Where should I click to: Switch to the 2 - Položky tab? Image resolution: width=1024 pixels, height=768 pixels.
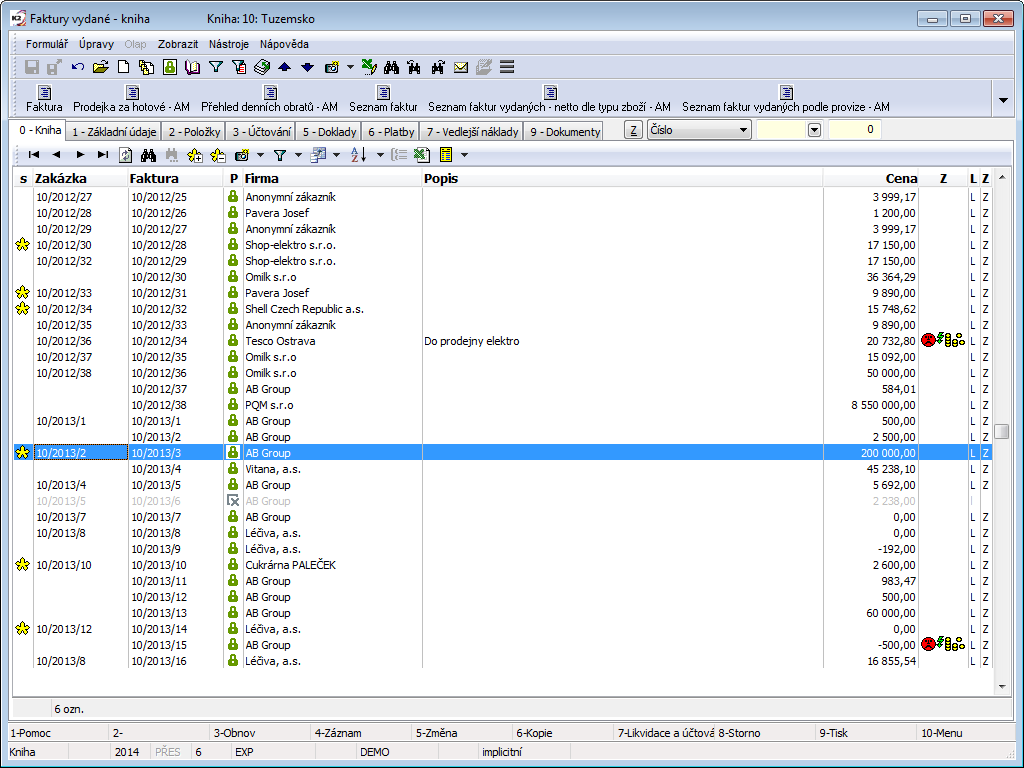coord(194,132)
